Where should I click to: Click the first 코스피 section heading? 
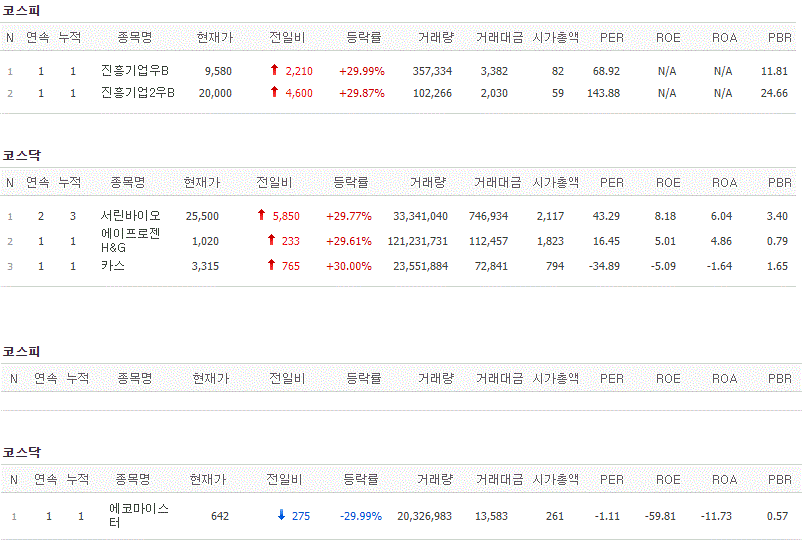(x=21, y=10)
